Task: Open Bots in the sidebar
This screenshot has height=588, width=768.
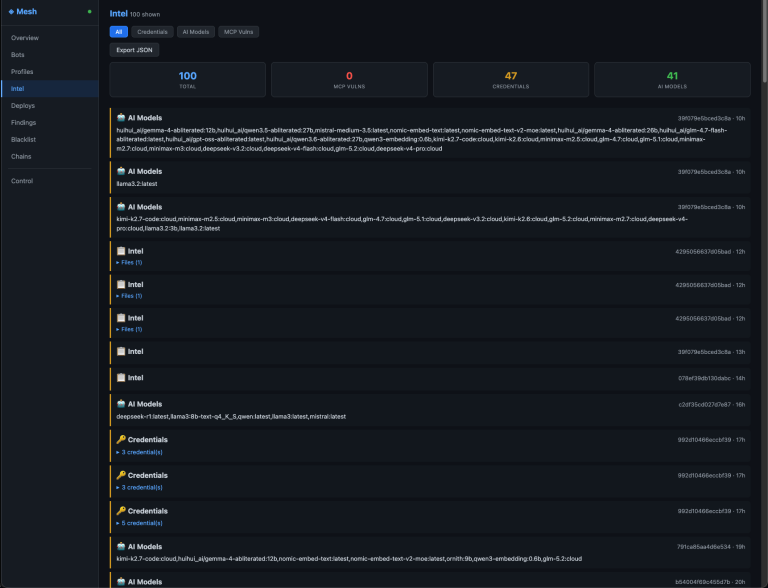Action: (50, 55)
